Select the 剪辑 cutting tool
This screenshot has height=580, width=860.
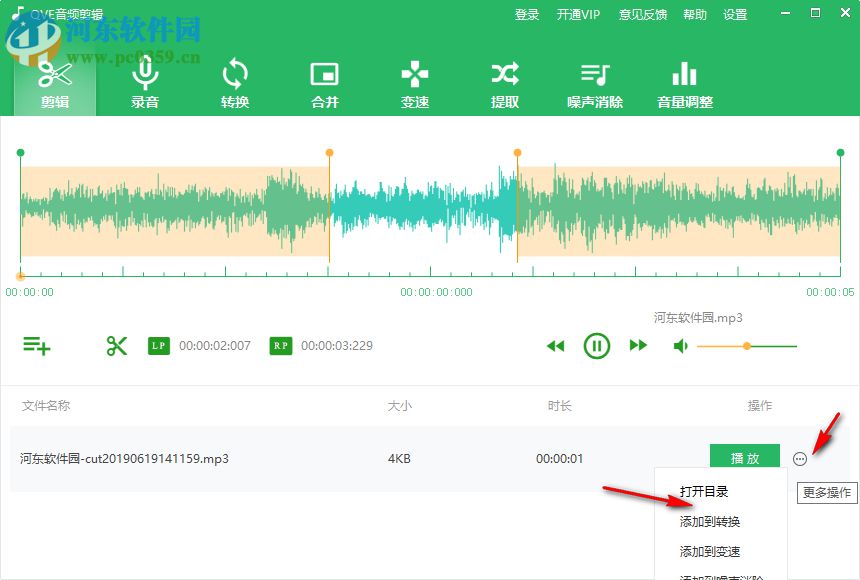tap(54, 83)
